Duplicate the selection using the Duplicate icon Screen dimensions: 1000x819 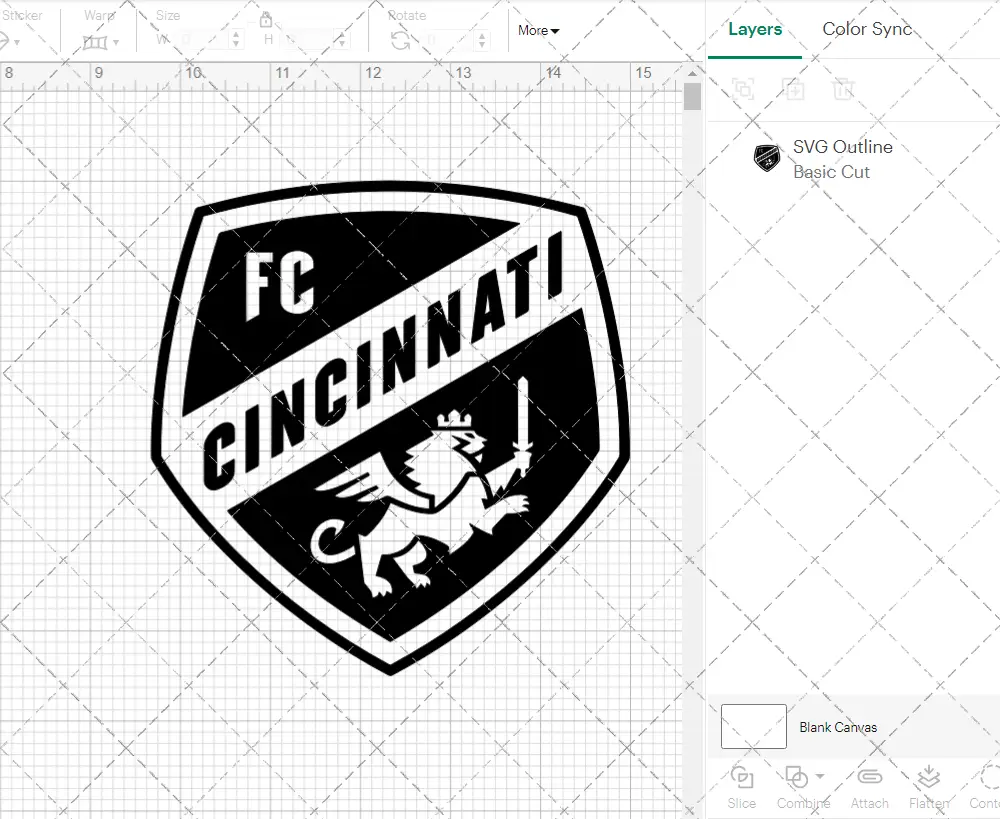tap(794, 89)
